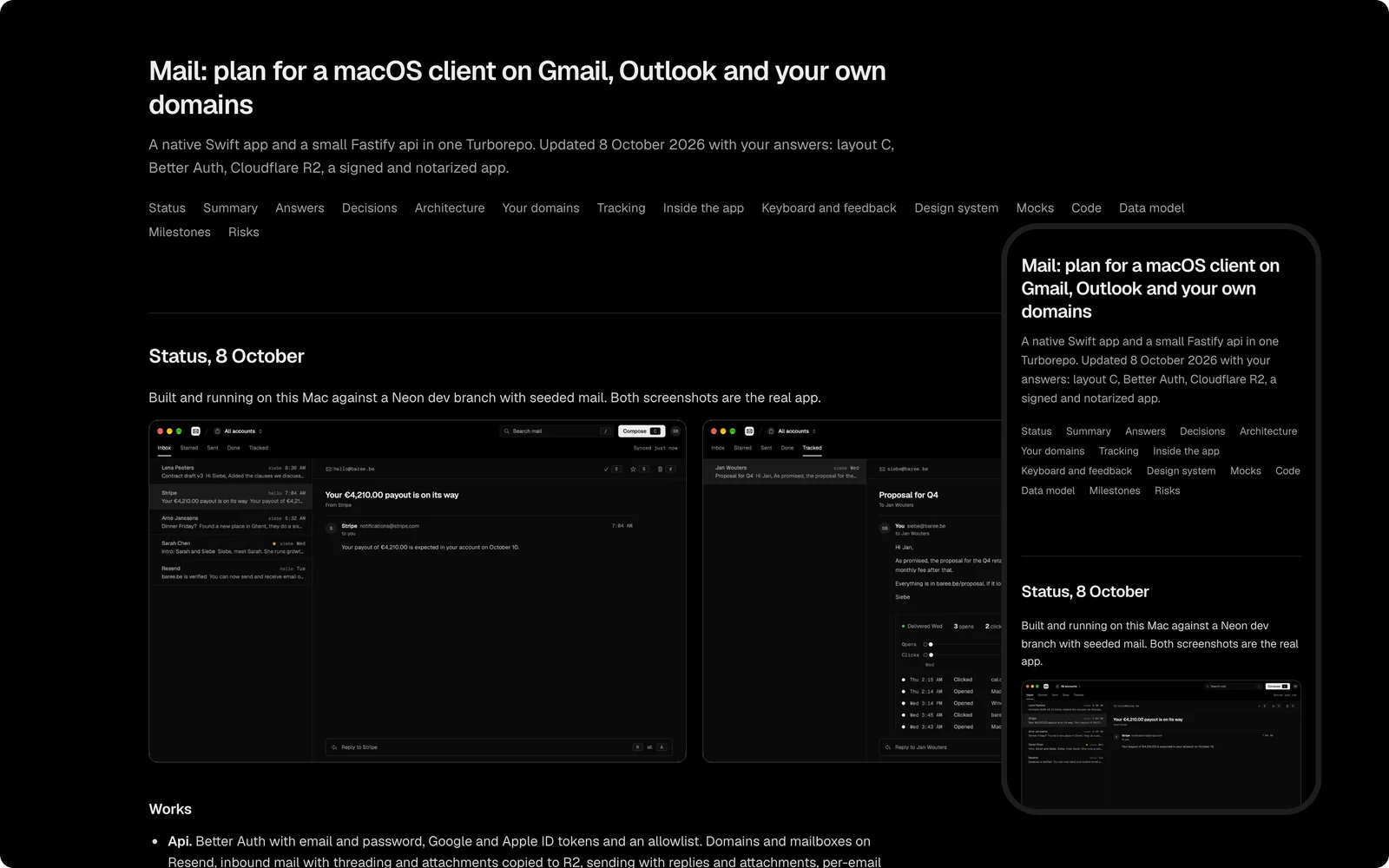The image size is (1389, 868).
Task: Click the reply arrow icon beside Reply to Stripe
Action: click(x=334, y=747)
